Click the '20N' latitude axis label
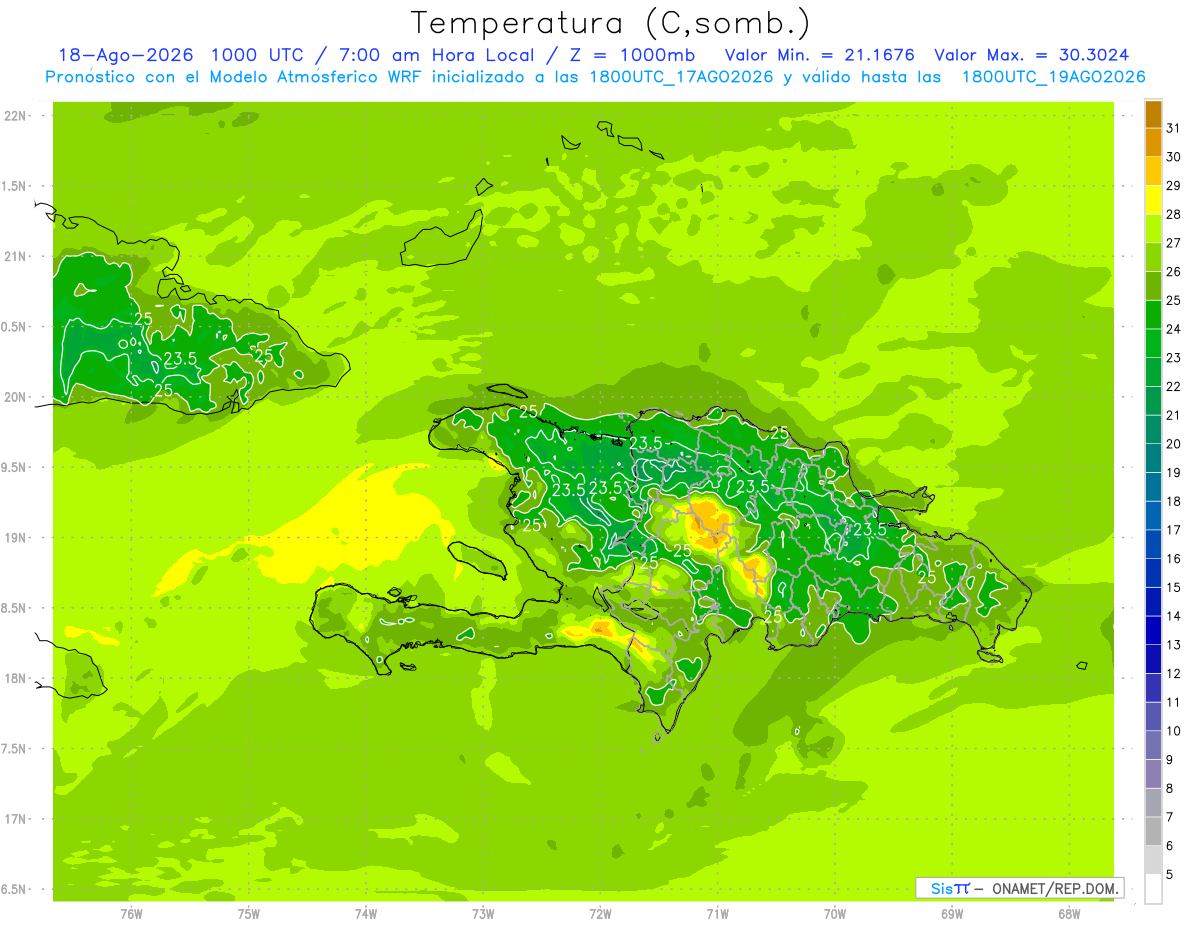Screen dimensions: 1200x927 pos(16,397)
